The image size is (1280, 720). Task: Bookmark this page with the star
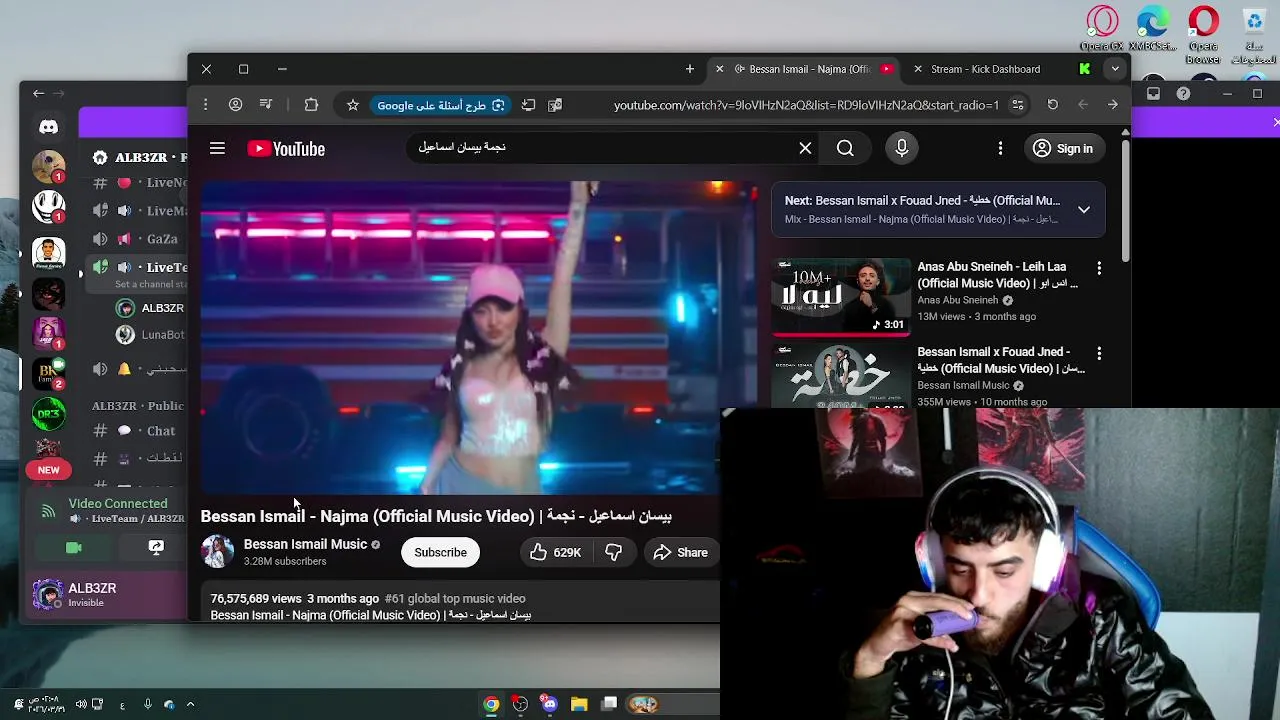pos(353,105)
